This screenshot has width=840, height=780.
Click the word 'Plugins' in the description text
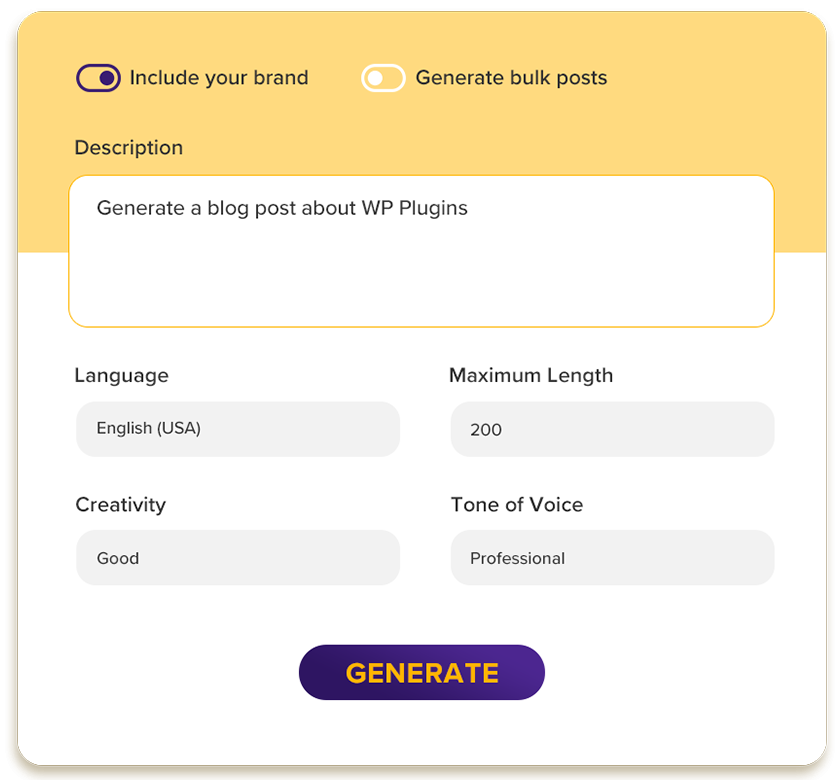point(433,208)
